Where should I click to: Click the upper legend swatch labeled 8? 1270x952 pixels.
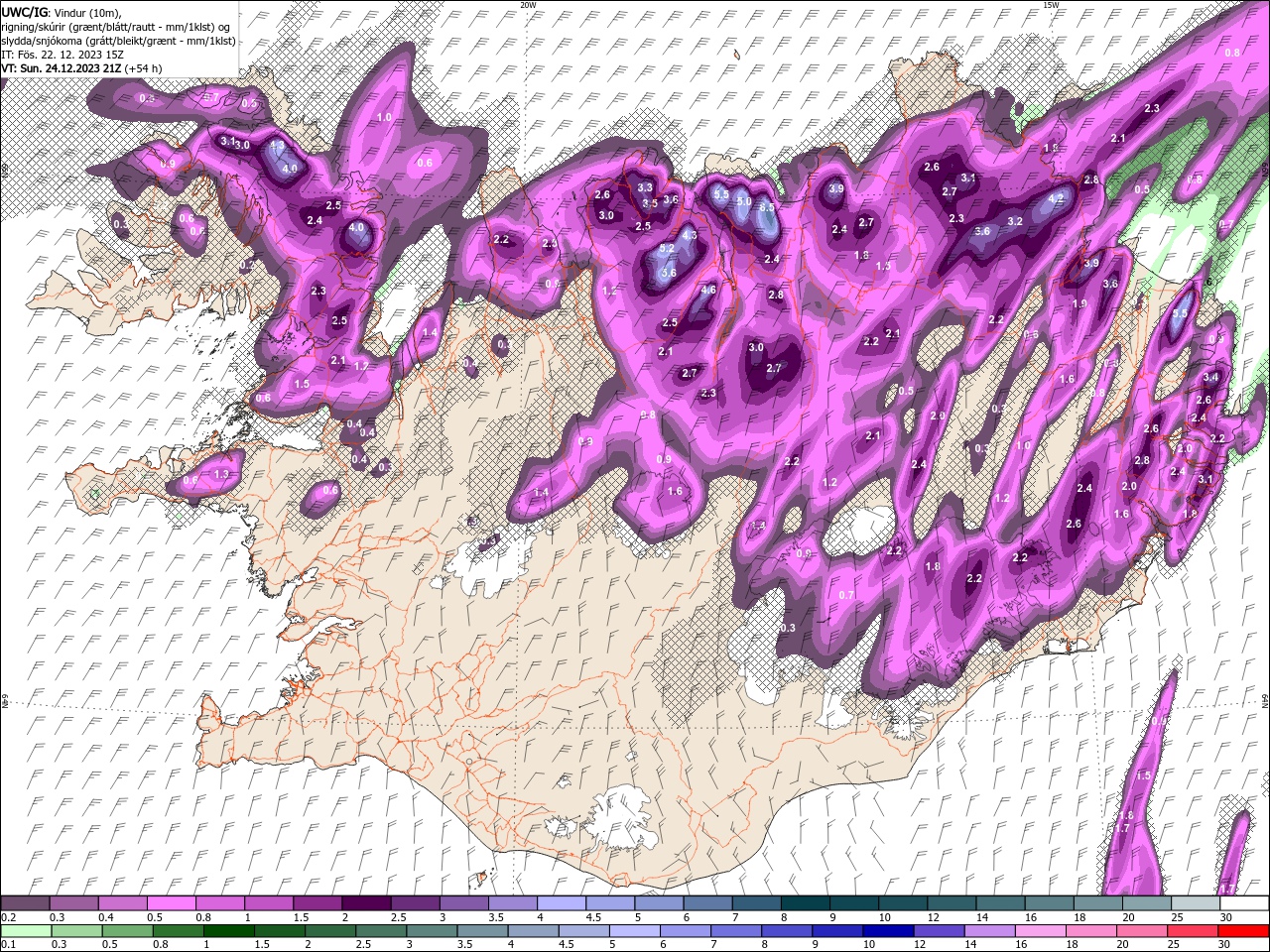coord(804,903)
